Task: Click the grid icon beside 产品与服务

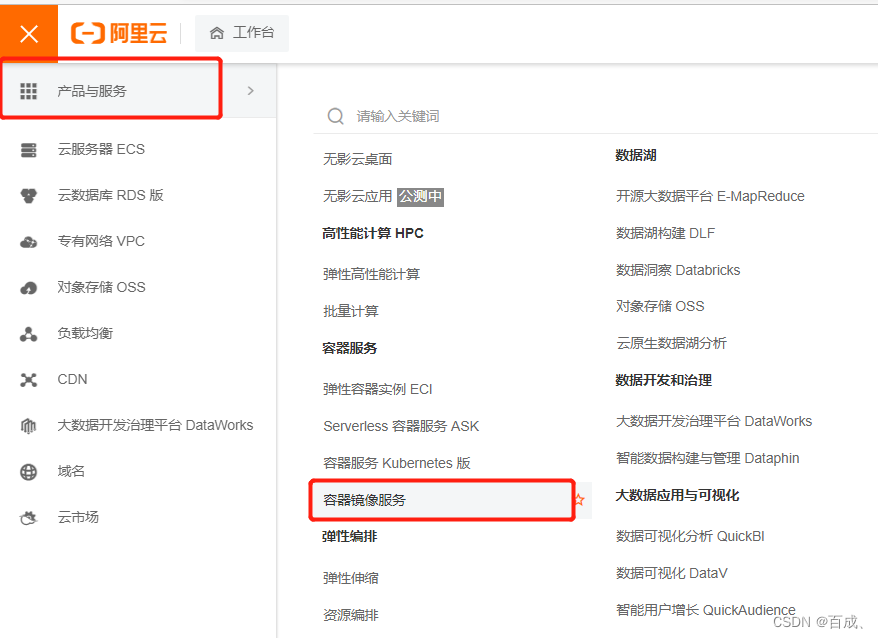Action: point(29,91)
